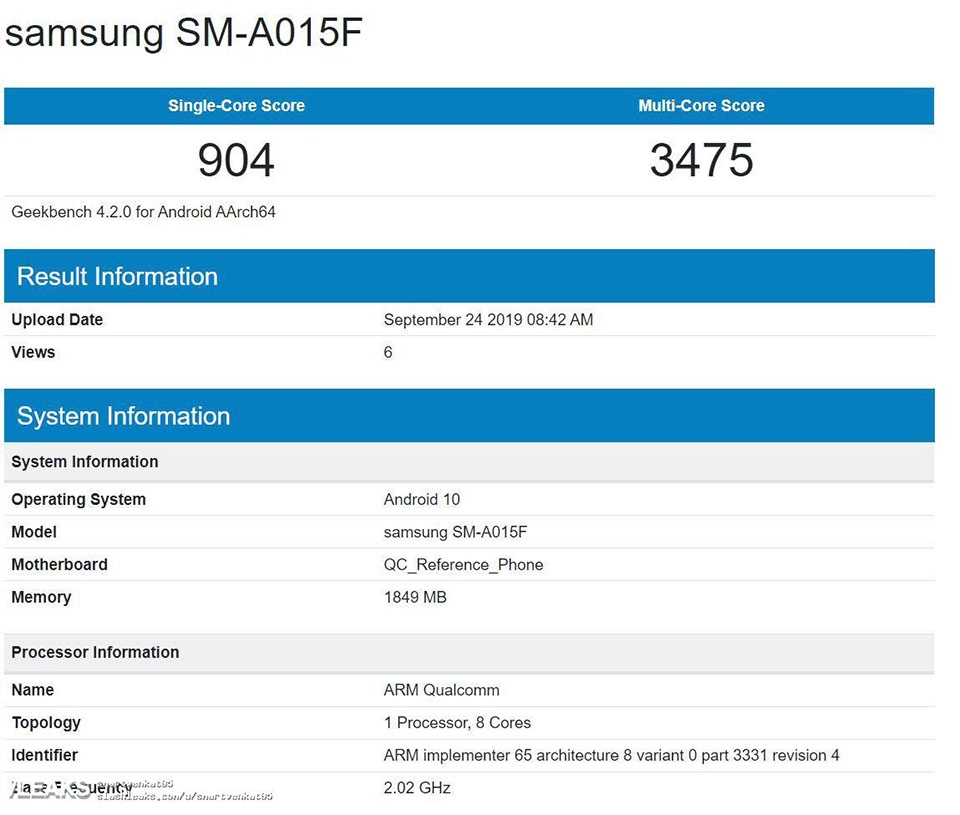960x815 pixels.
Task: Click the Operating System label
Action: pyautogui.click(x=78, y=500)
